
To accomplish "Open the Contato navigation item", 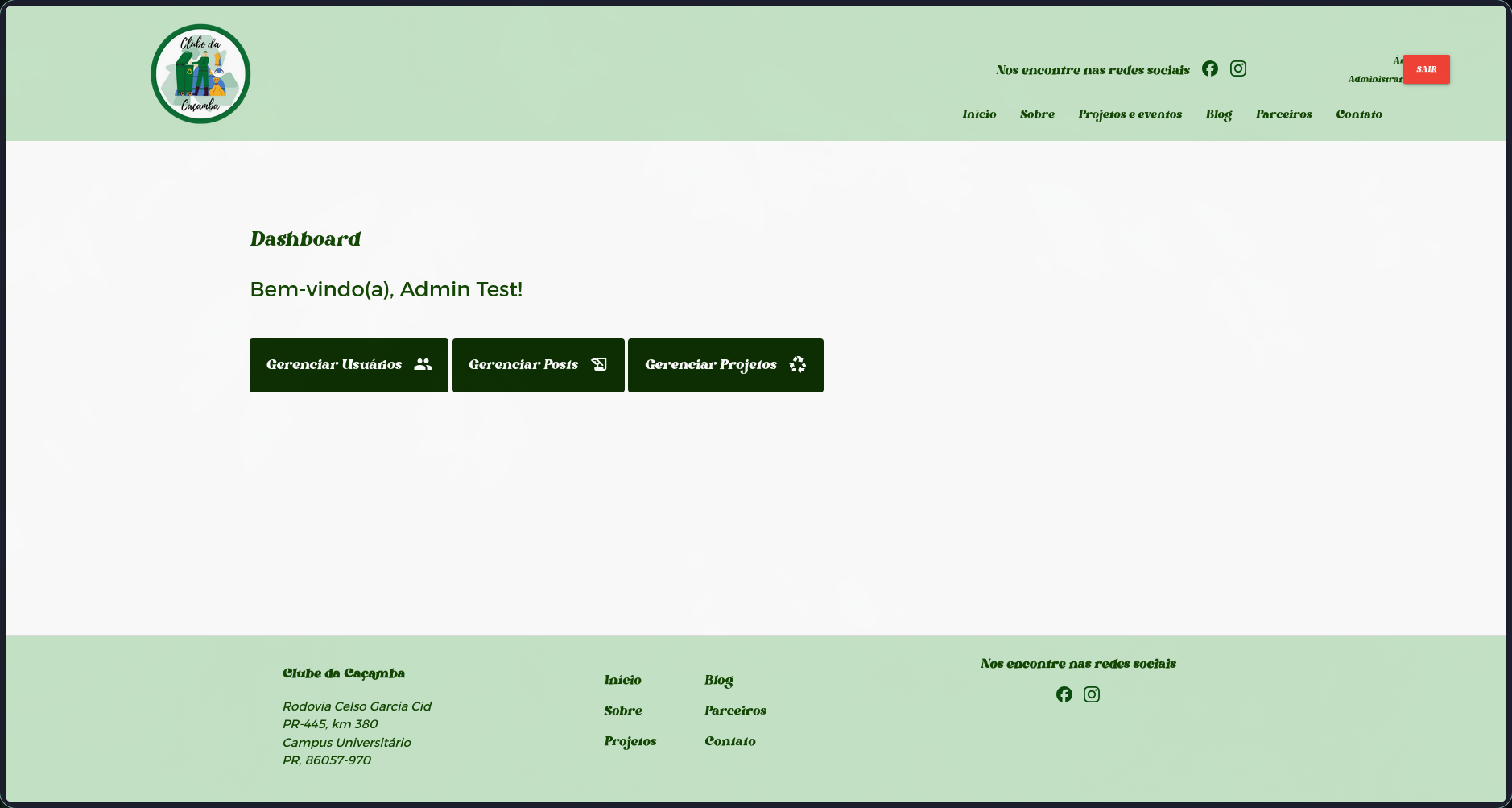I will click(x=1358, y=114).
